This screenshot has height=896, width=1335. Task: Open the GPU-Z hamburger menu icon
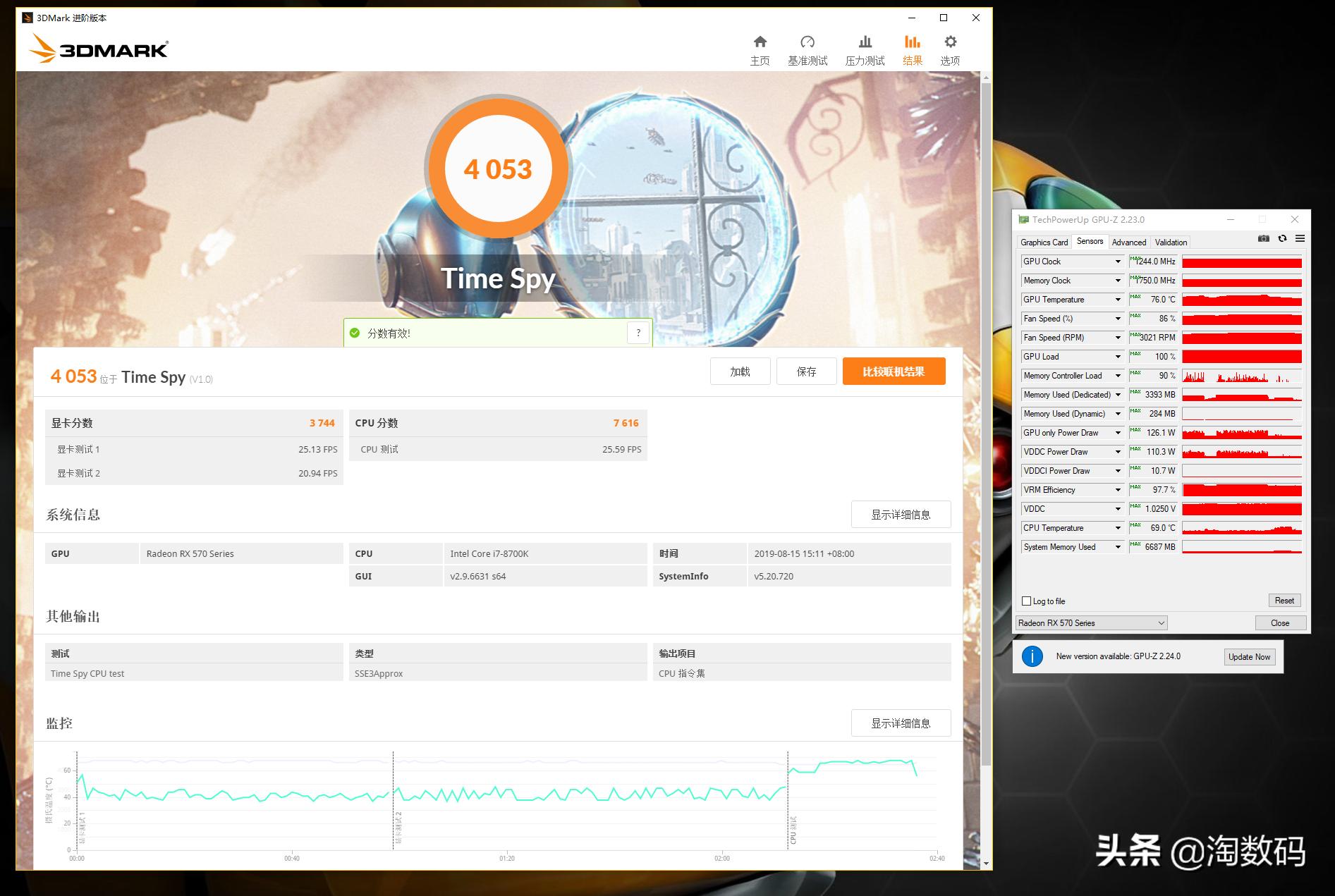click(1300, 239)
